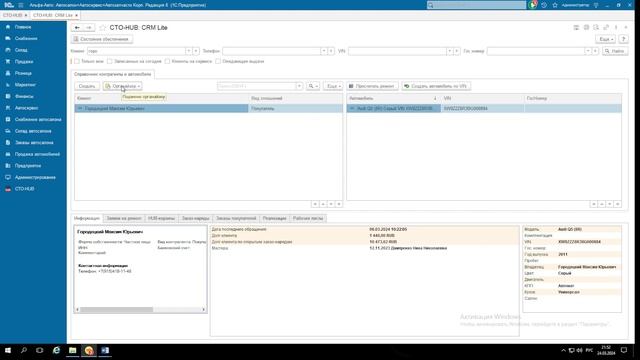Click the Телефон input field
The image size is (640, 360).
[x=271, y=51]
